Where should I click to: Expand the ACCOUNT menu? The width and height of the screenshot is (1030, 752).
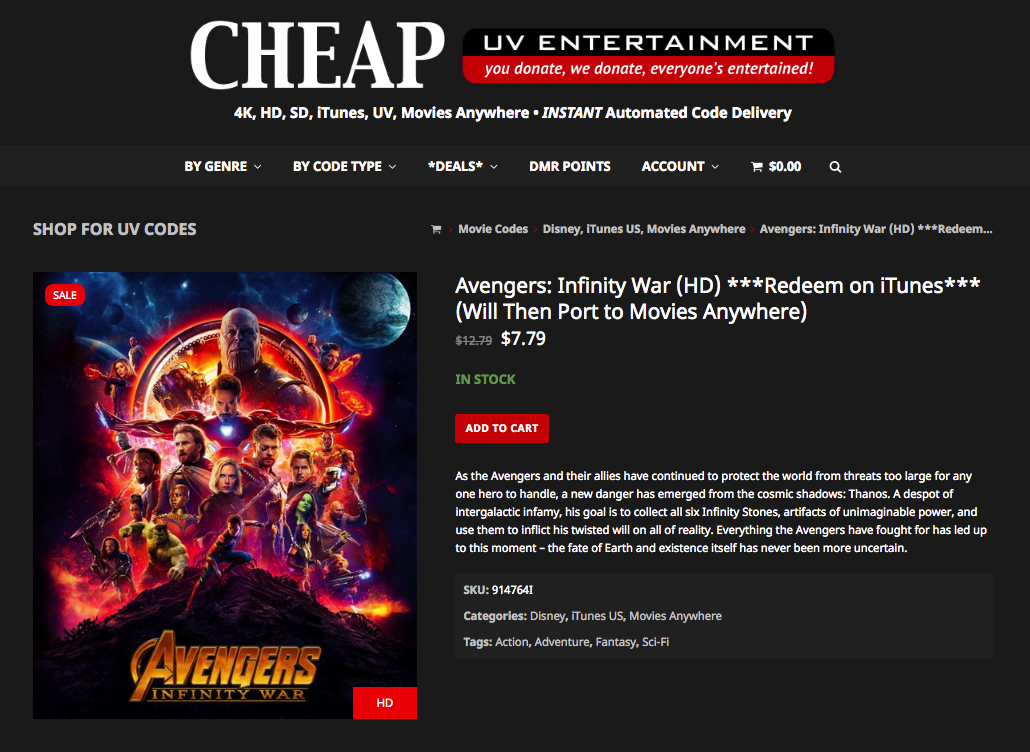(680, 166)
